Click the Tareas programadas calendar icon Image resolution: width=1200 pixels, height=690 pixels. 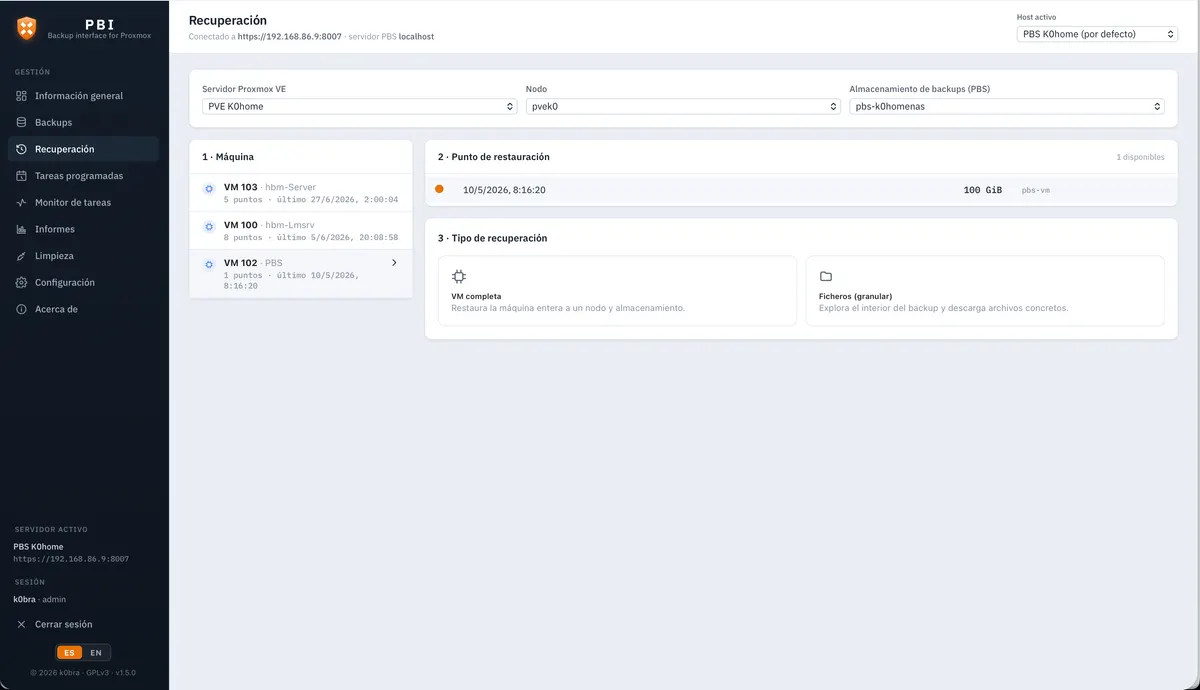[x=22, y=176]
